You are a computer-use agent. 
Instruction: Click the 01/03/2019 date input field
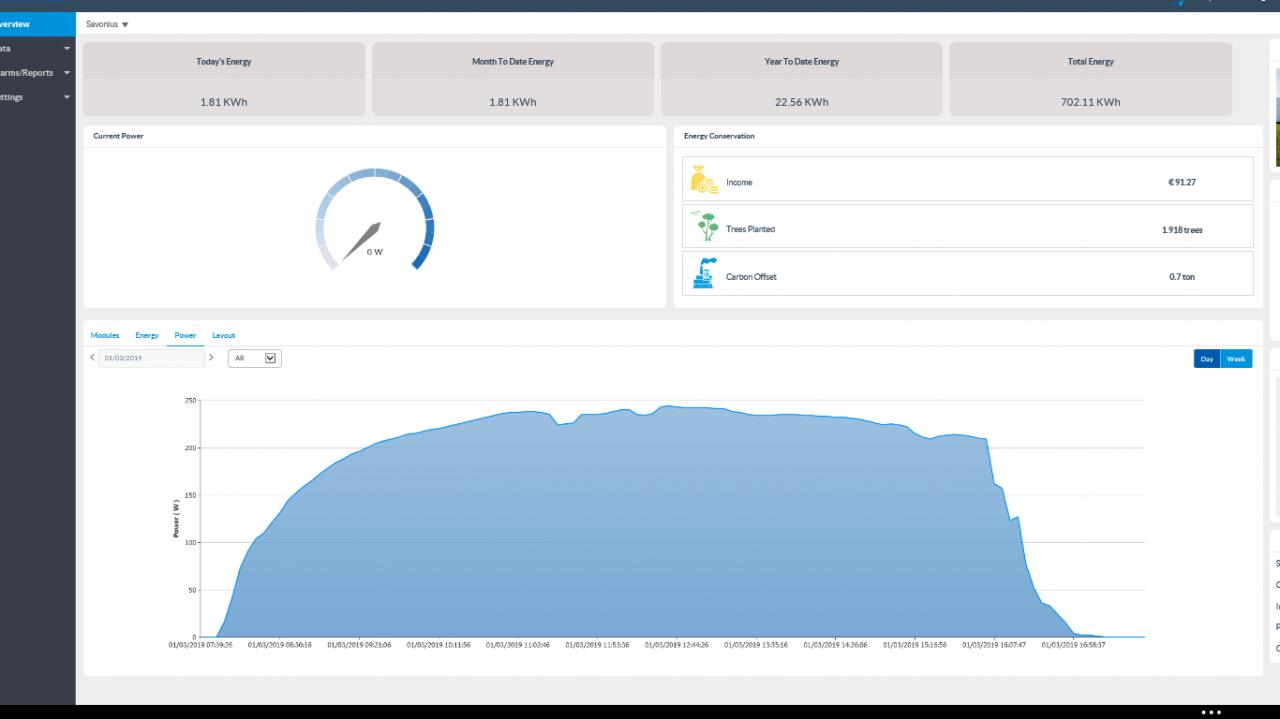point(152,358)
